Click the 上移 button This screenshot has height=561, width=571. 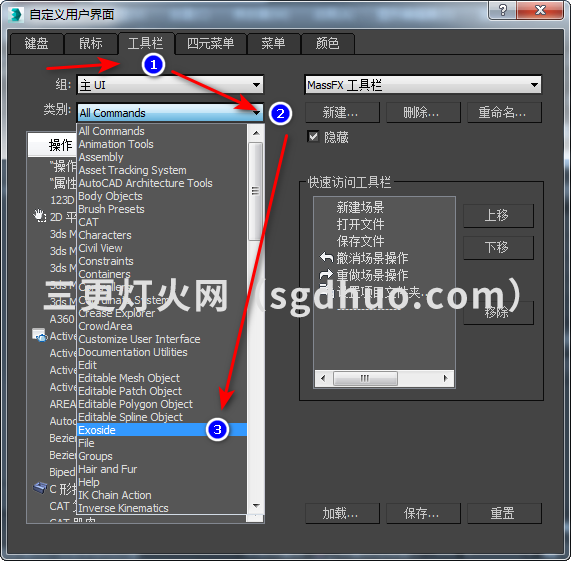point(498,216)
